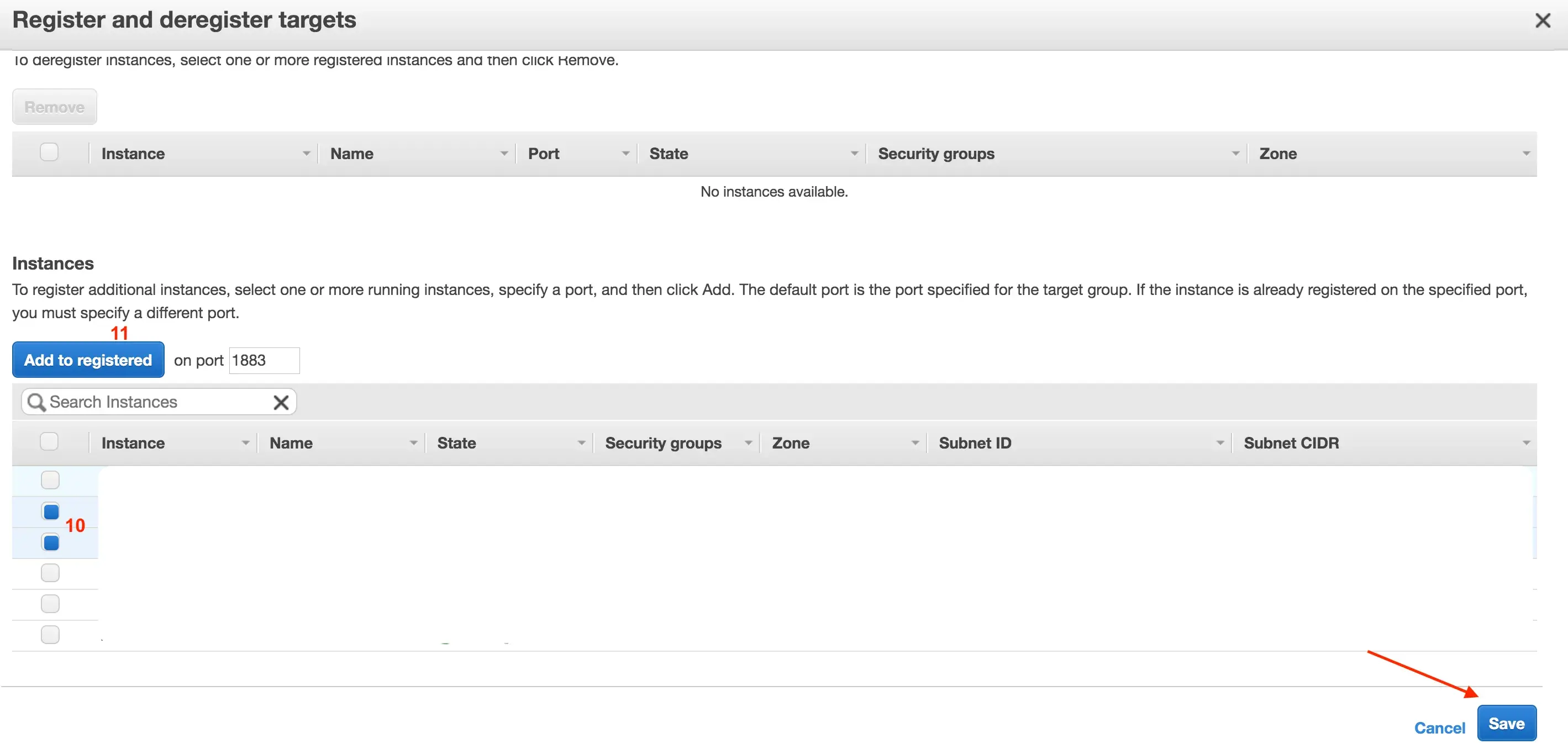The height and width of the screenshot is (749, 1568).
Task: Check the first instance row checkbox
Action: (x=50, y=480)
